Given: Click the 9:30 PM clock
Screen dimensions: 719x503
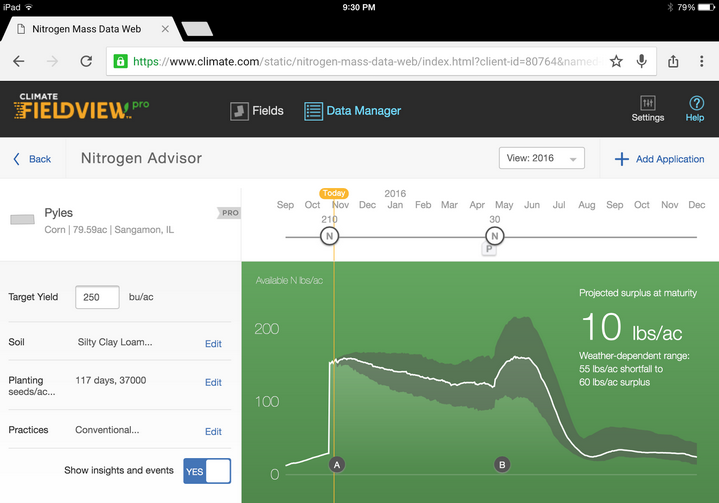Looking at the screenshot, I should point(359,7).
